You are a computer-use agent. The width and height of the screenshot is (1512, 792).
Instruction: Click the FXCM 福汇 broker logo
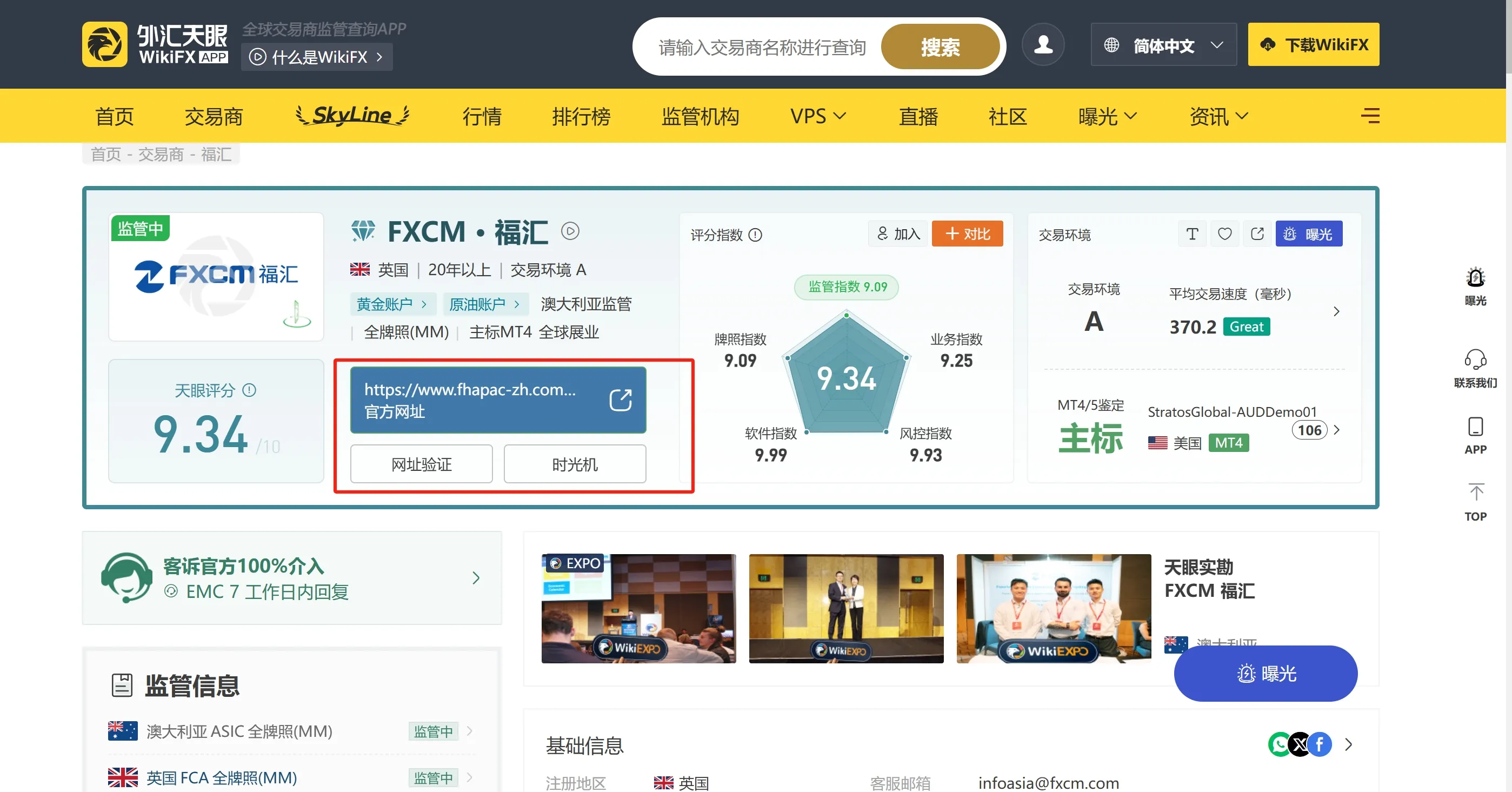click(x=216, y=277)
